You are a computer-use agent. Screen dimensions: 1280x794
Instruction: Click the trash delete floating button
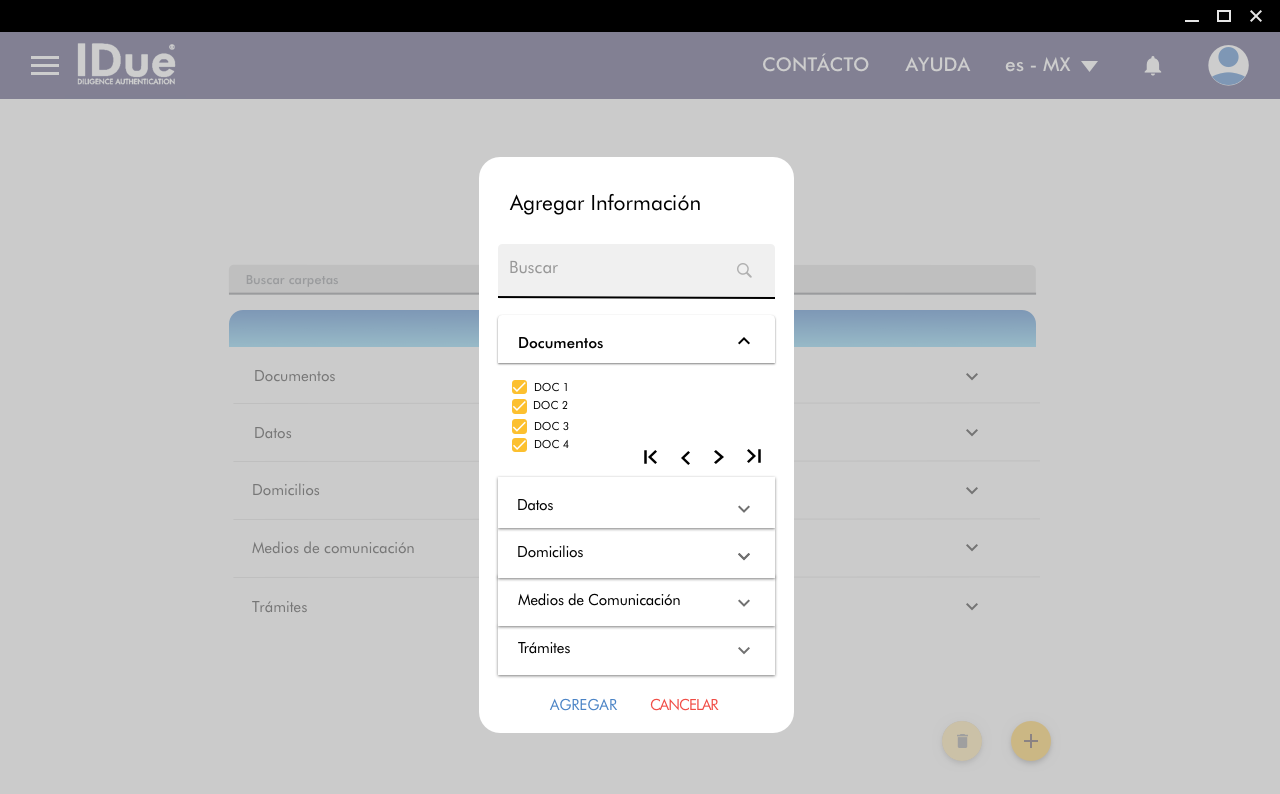[962, 741]
